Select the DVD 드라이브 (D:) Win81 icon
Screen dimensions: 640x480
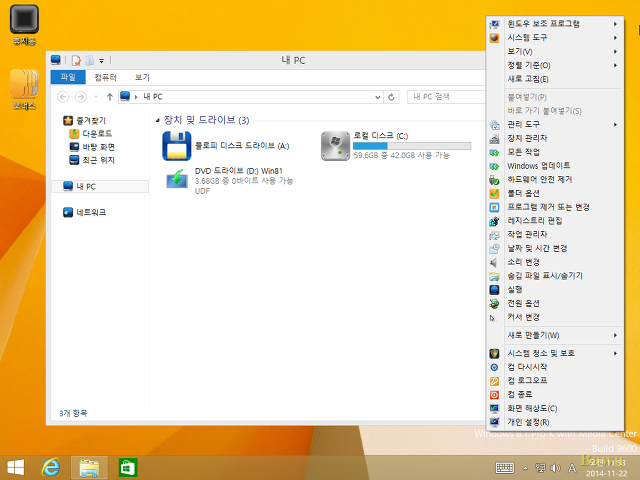click(x=176, y=178)
